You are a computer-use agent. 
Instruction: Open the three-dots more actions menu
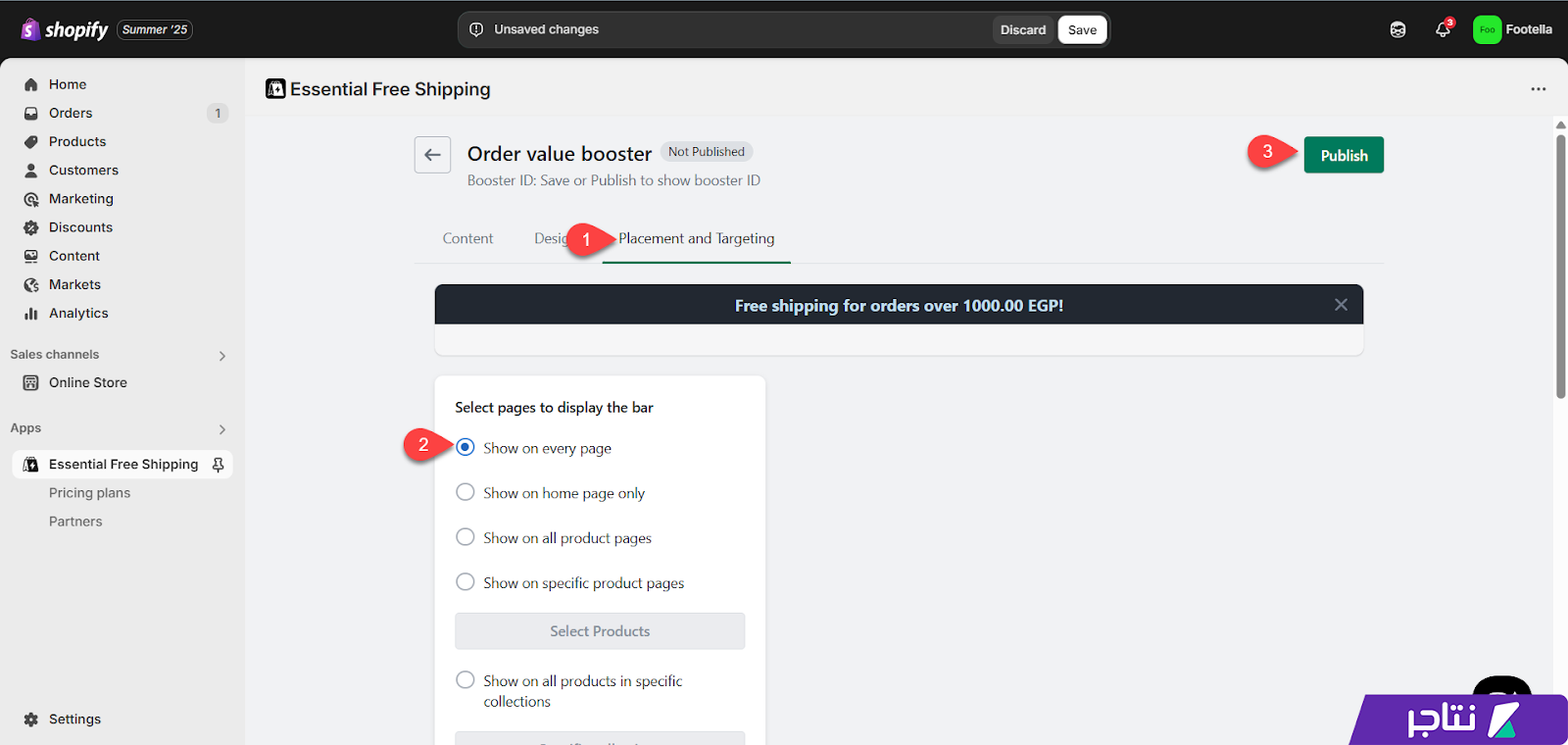click(x=1539, y=89)
